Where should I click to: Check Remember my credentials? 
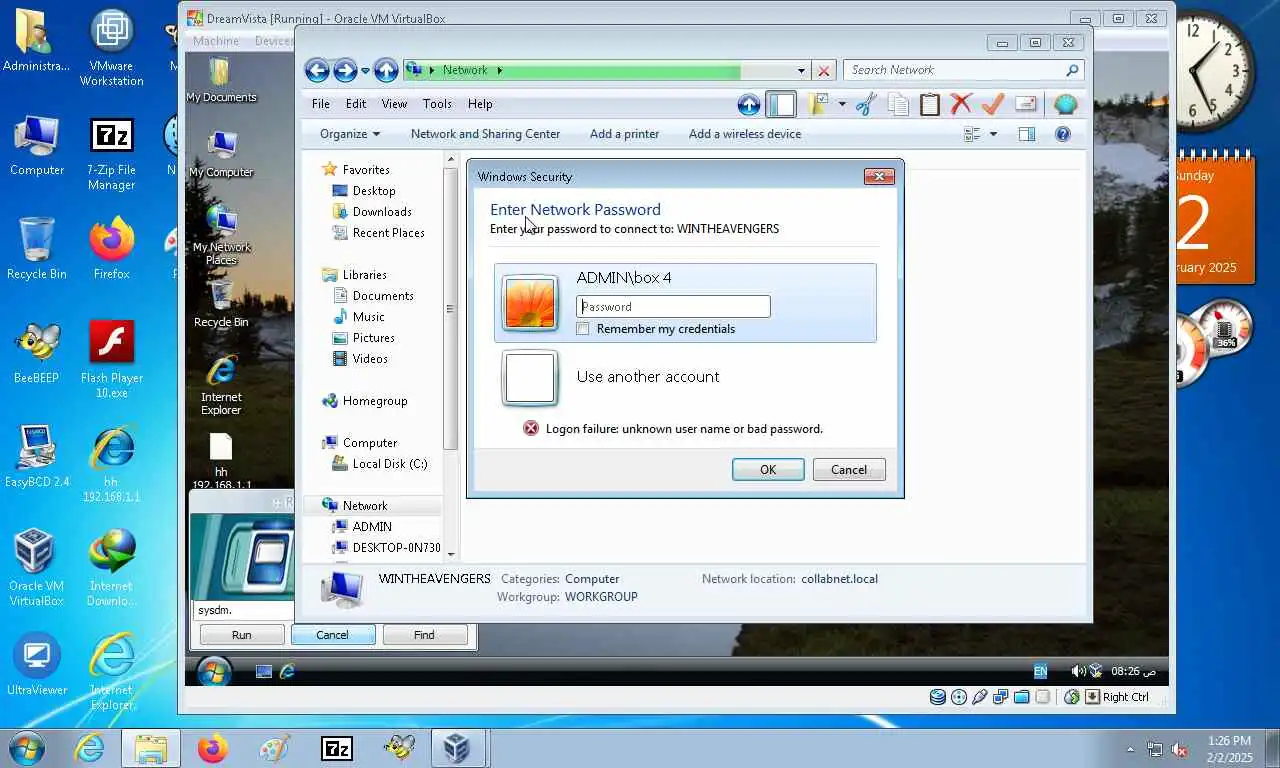point(583,329)
